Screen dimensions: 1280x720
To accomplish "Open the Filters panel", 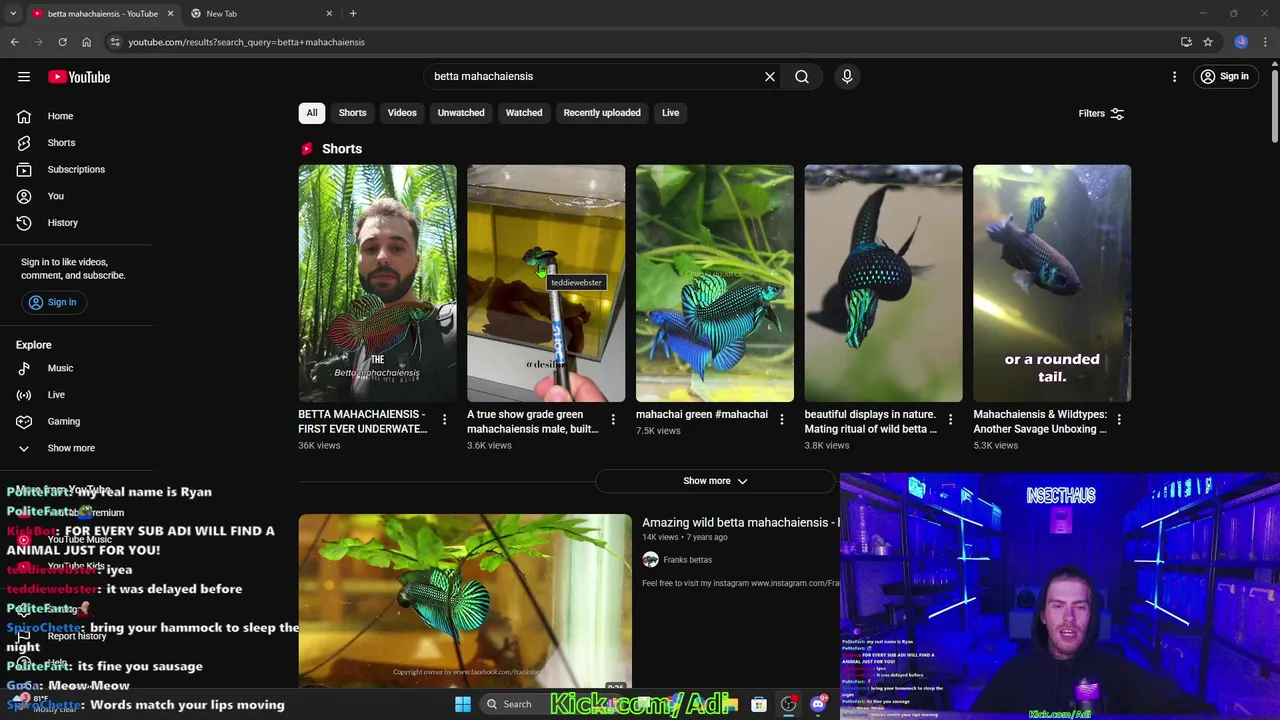I will click(x=1101, y=114).
